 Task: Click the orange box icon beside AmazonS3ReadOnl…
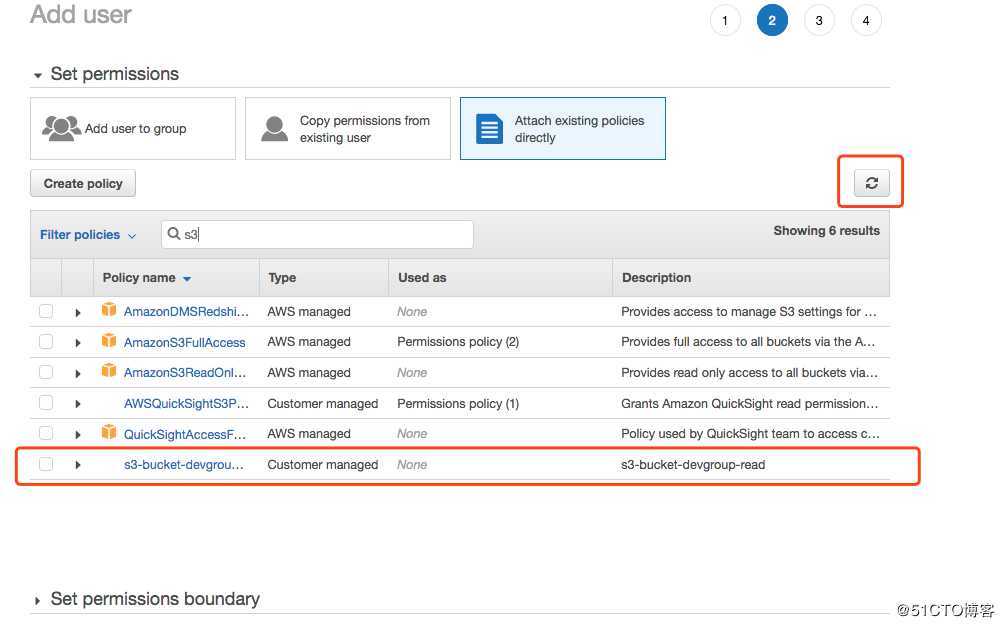pyautogui.click(x=109, y=371)
